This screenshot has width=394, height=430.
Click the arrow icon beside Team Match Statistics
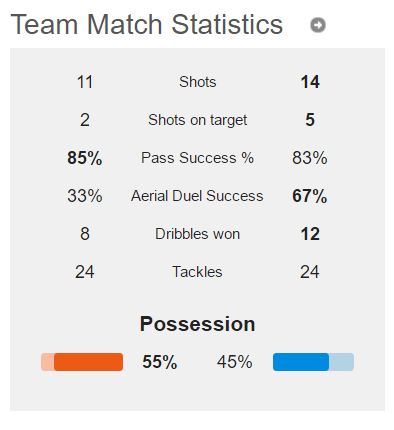tap(318, 25)
